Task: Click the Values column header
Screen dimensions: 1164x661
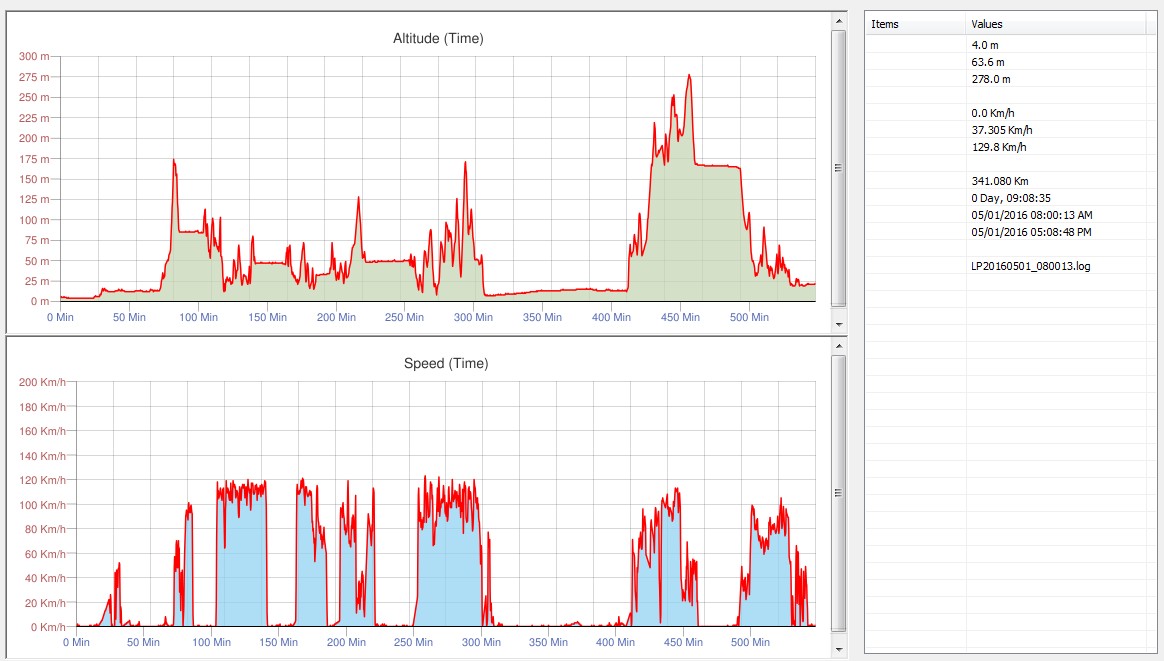Action: coord(1060,24)
